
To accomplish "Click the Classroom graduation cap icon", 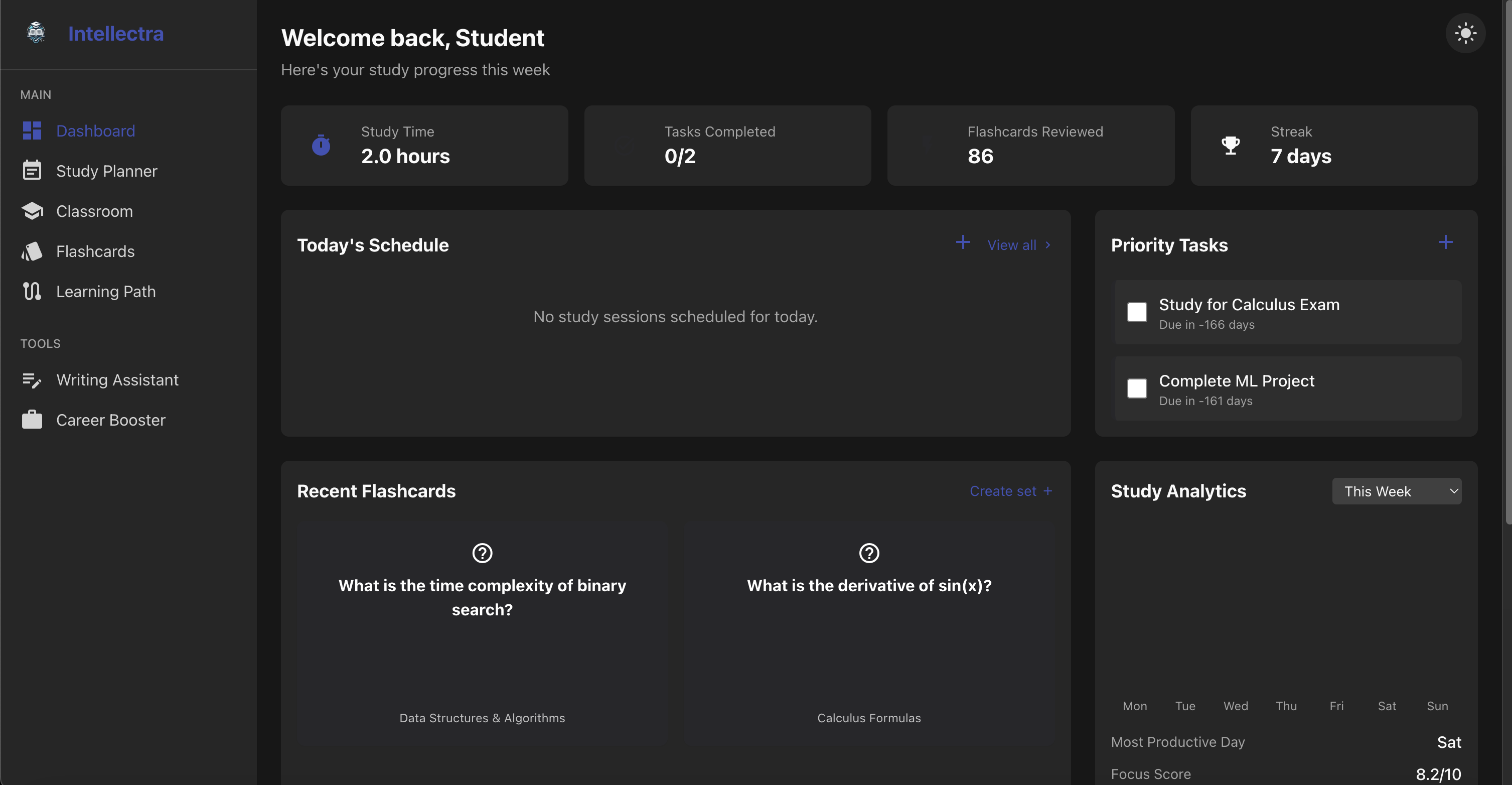I will (x=32, y=211).
